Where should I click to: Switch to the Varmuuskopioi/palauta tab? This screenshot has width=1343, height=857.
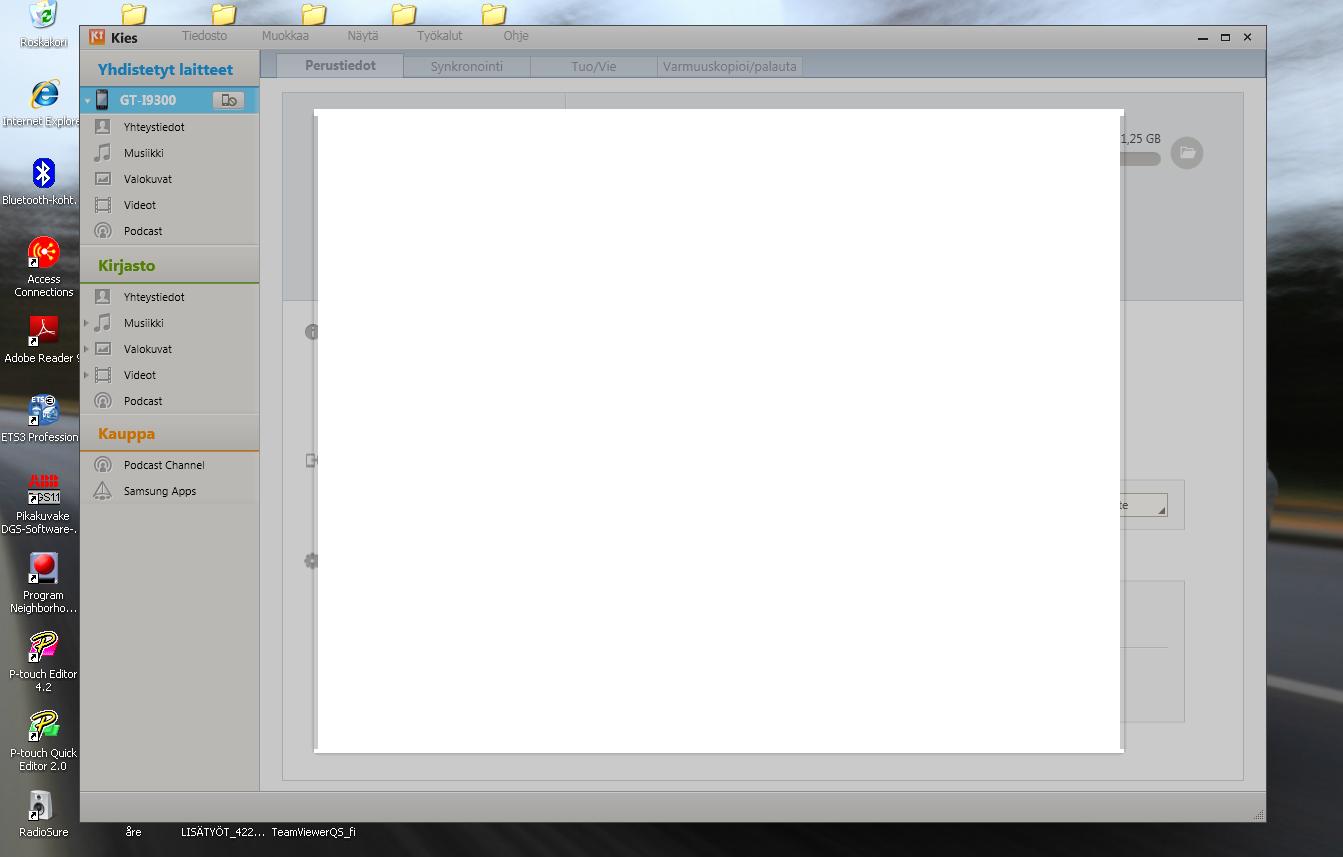tap(729, 67)
